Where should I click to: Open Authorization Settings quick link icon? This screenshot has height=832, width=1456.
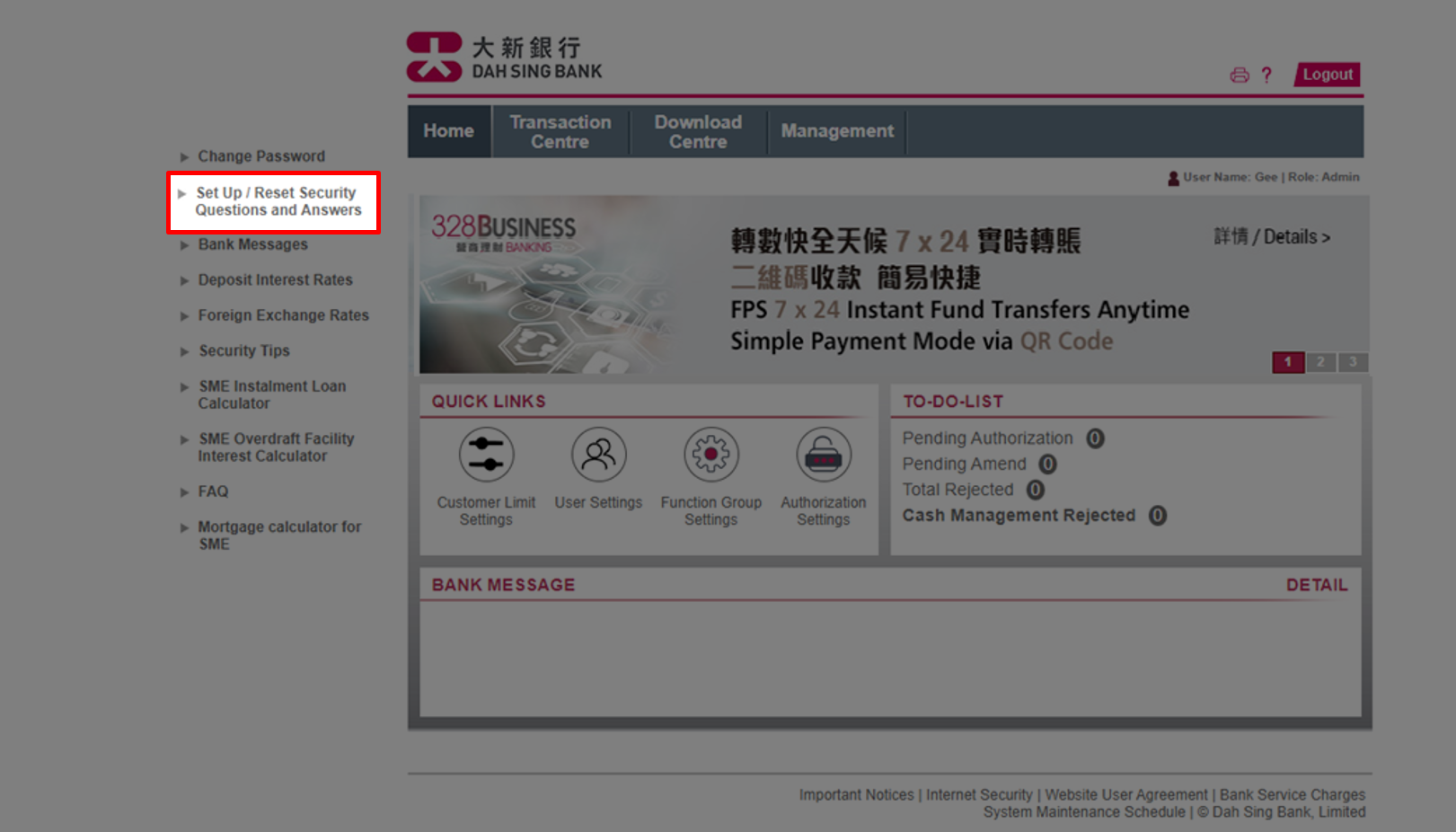(823, 455)
